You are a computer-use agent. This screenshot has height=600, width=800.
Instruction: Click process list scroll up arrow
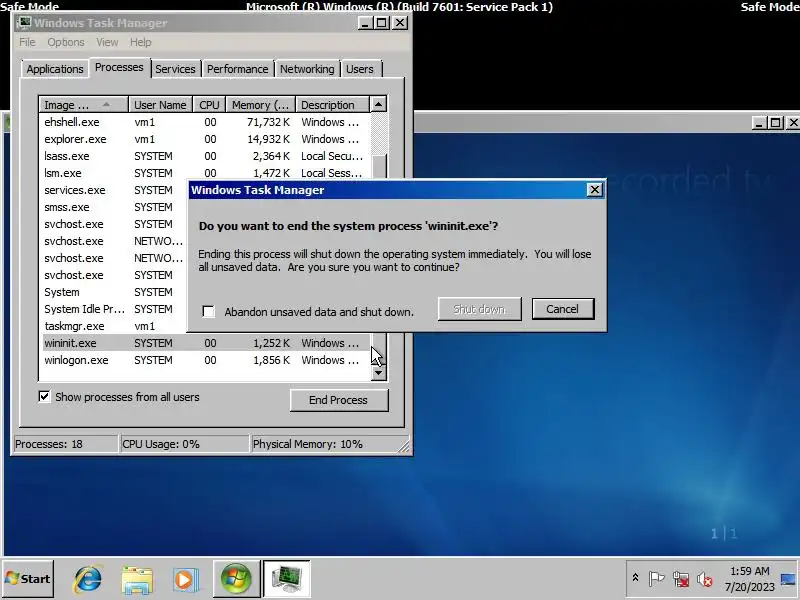(378, 105)
